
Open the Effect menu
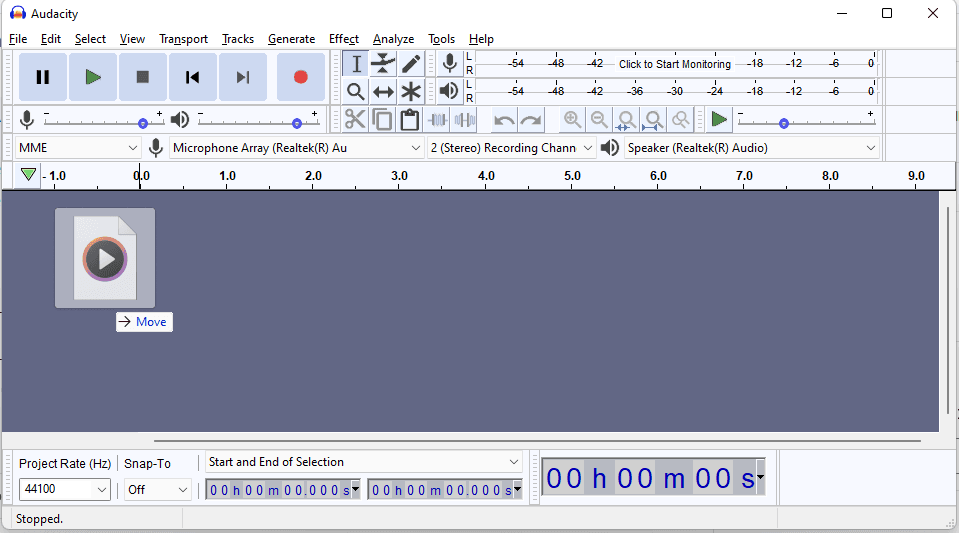344,39
